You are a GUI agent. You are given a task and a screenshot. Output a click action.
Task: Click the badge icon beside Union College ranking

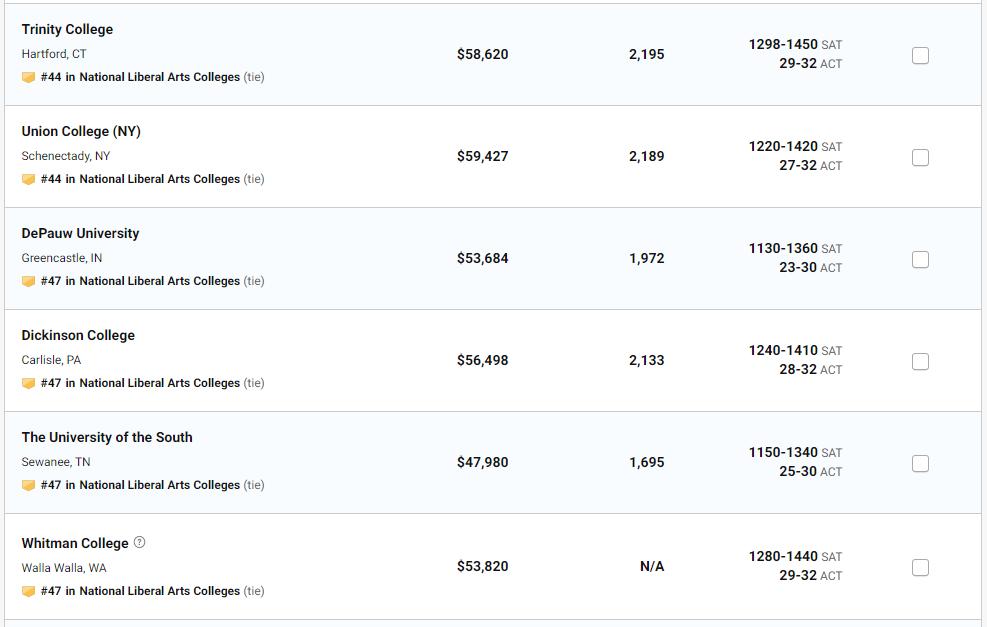28,179
